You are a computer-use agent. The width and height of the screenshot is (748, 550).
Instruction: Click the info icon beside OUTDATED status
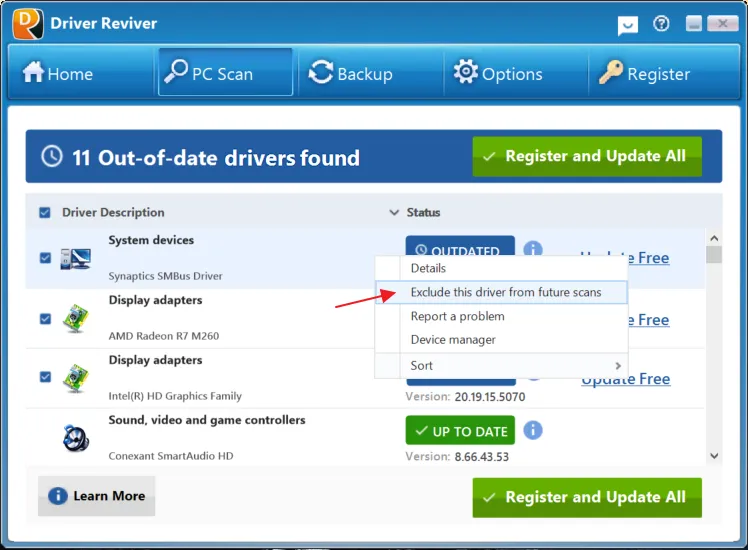coord(532,249)
